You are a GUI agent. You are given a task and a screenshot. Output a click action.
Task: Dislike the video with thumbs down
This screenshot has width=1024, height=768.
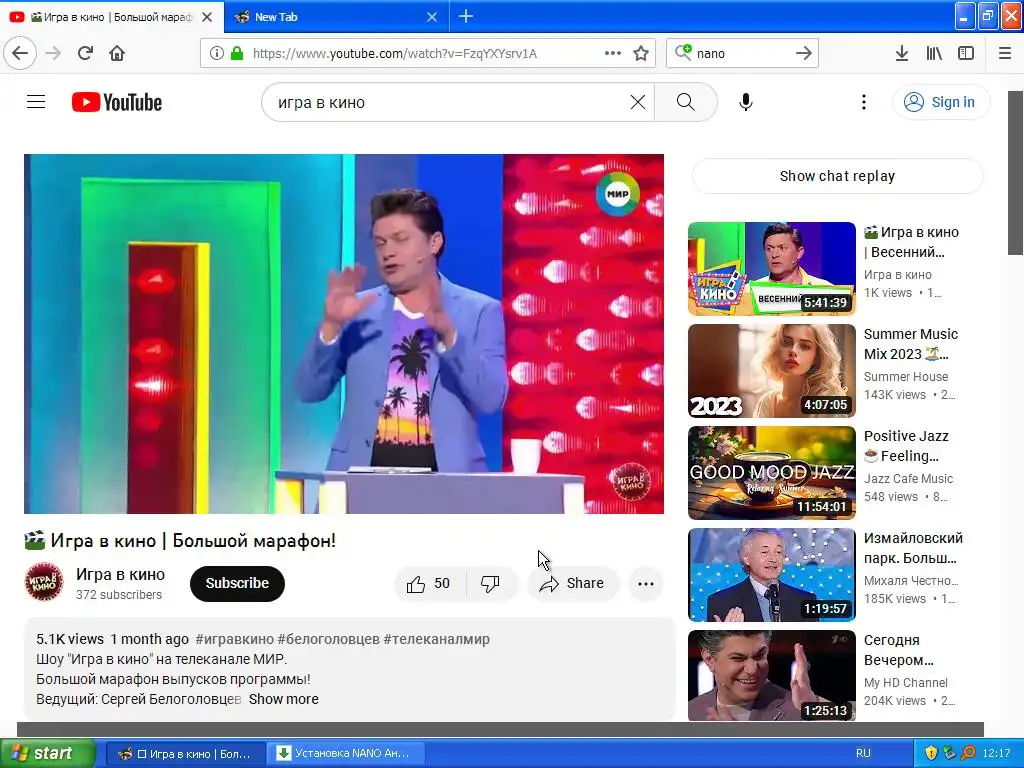coord(490,583)
